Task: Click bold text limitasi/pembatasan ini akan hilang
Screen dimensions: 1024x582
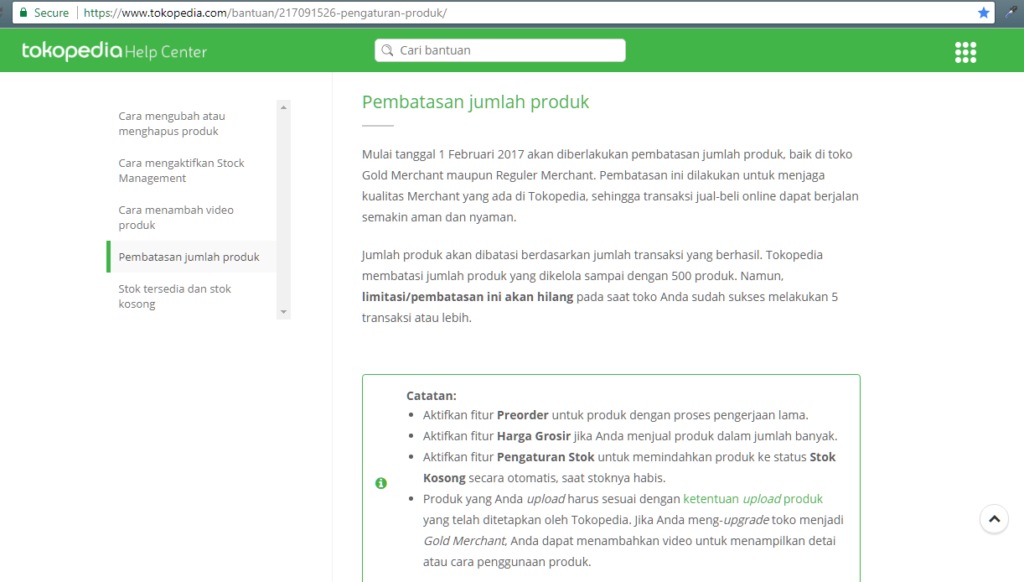Action: point(468,297)
